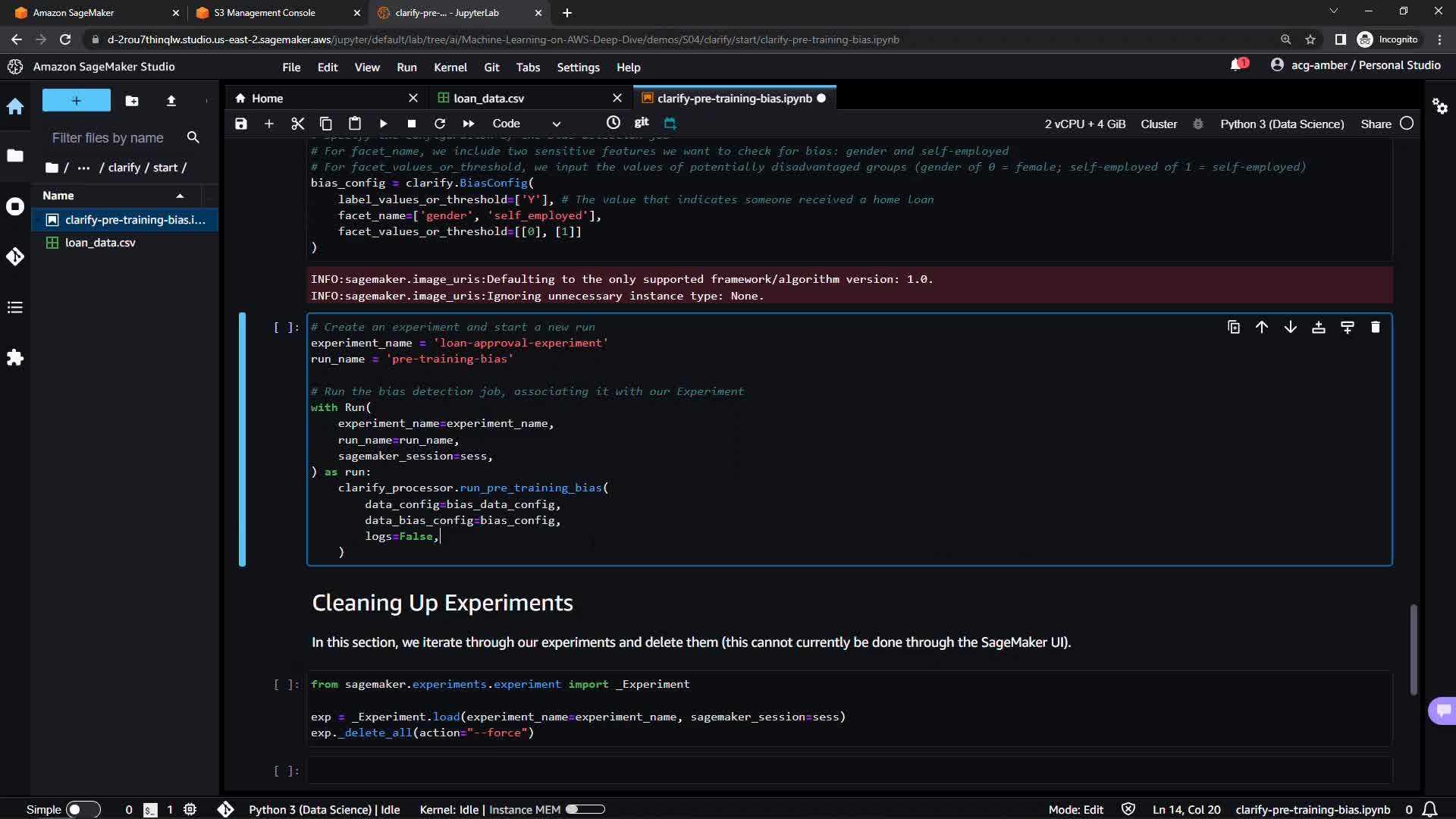This screenshot has height=819, width=1456.
Task: Open the Git sidebar panel
Action: [15, 256]
